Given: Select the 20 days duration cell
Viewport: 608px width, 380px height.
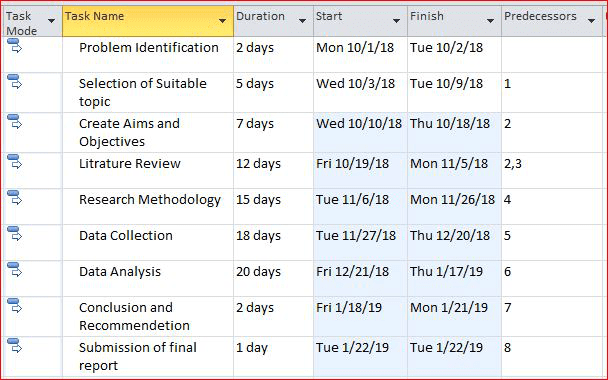Looking at the screenshot, I should (273, 279).
